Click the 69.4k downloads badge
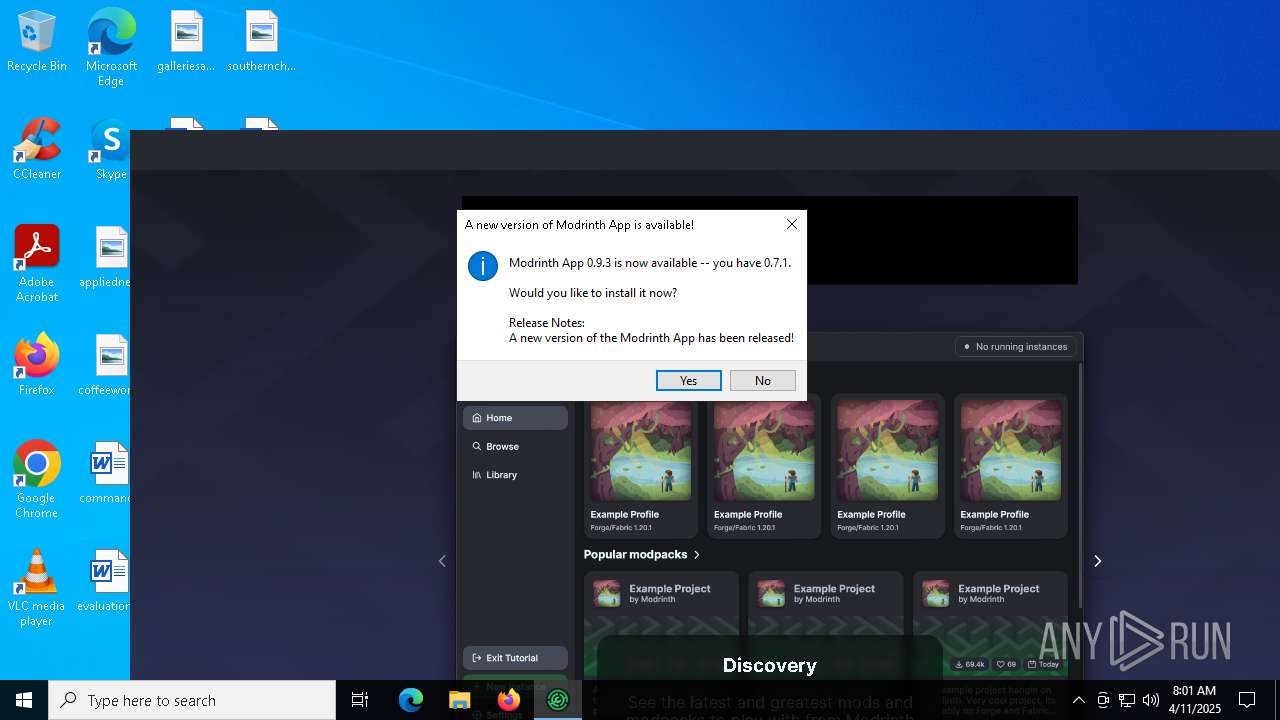Screen dimensions: 1280x720 [970, 664]
